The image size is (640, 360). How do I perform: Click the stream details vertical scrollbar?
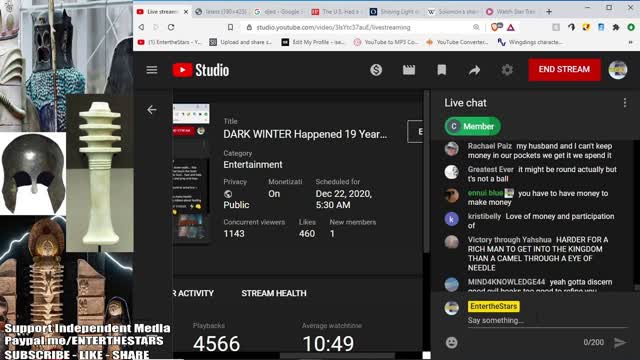(x=426, y=171)
